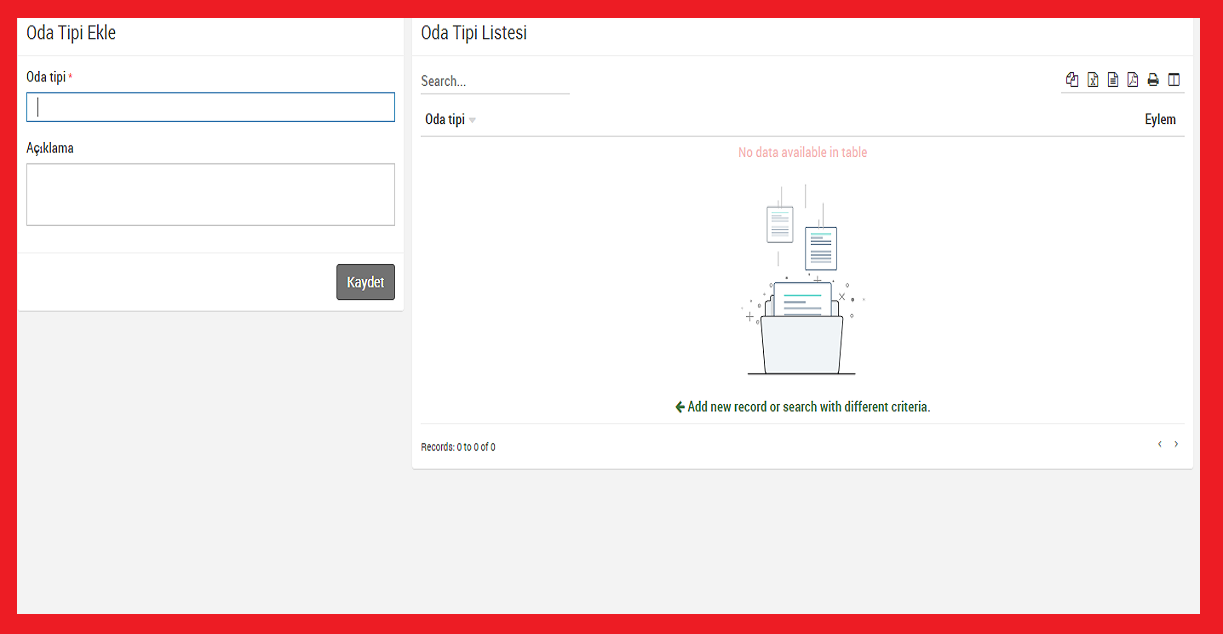Focus the Oda tipi text input
This screenshot has height=634, width=1223.
pos(210,107)
